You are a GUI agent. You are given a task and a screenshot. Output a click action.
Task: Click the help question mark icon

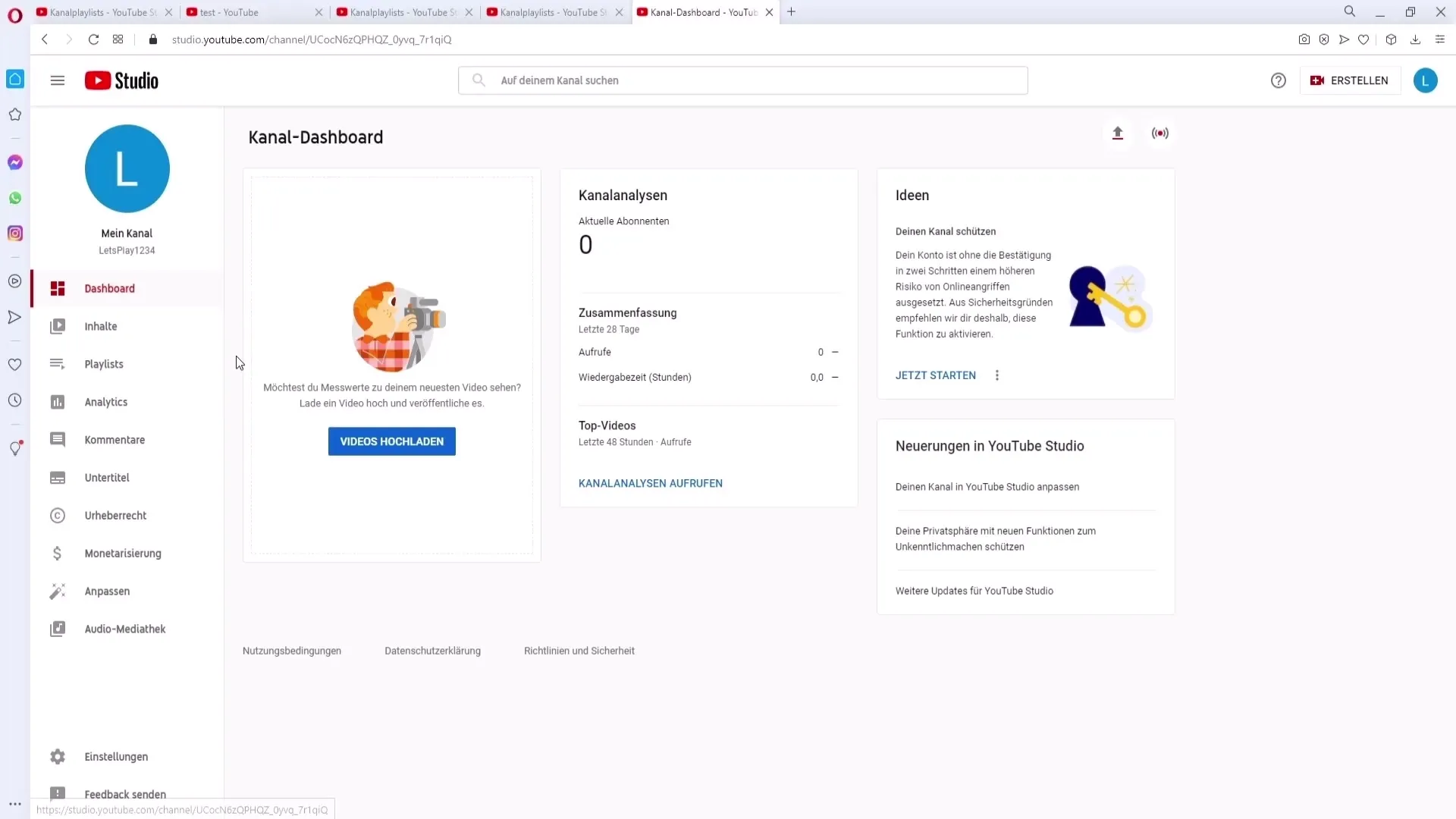point(1279,80)
